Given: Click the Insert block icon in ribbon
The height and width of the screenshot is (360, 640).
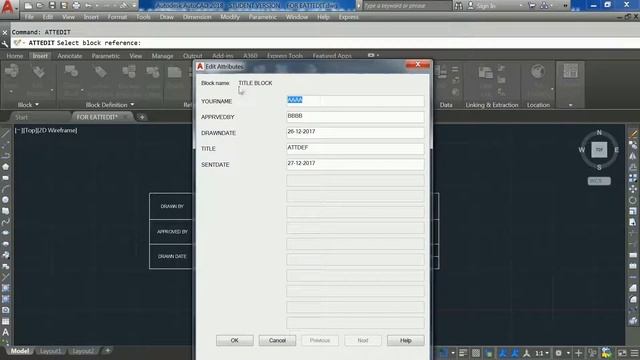Looking at the screenshot, I should pyautogui.click(x=12, y=71).
